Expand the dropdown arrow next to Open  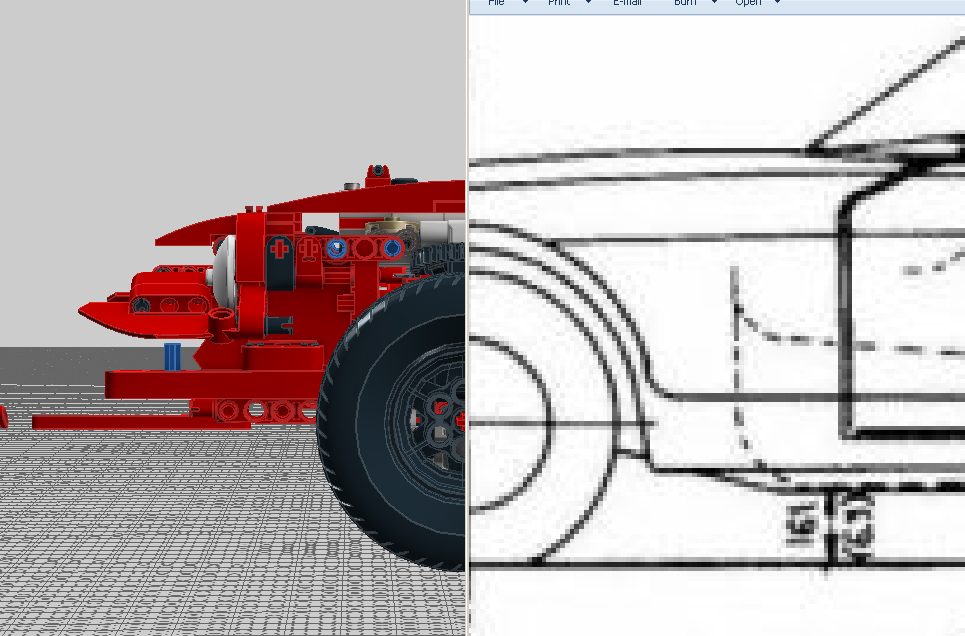click(777, 3)
